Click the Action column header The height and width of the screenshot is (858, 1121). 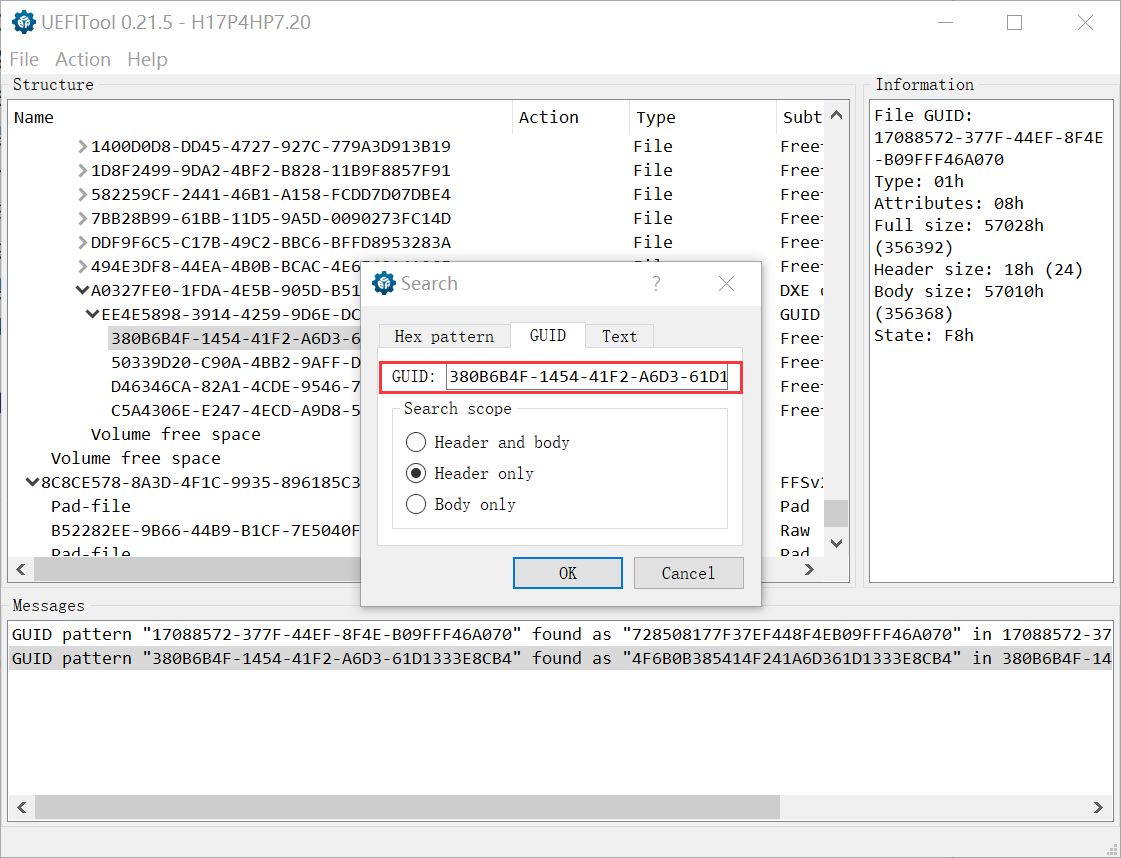571,117
